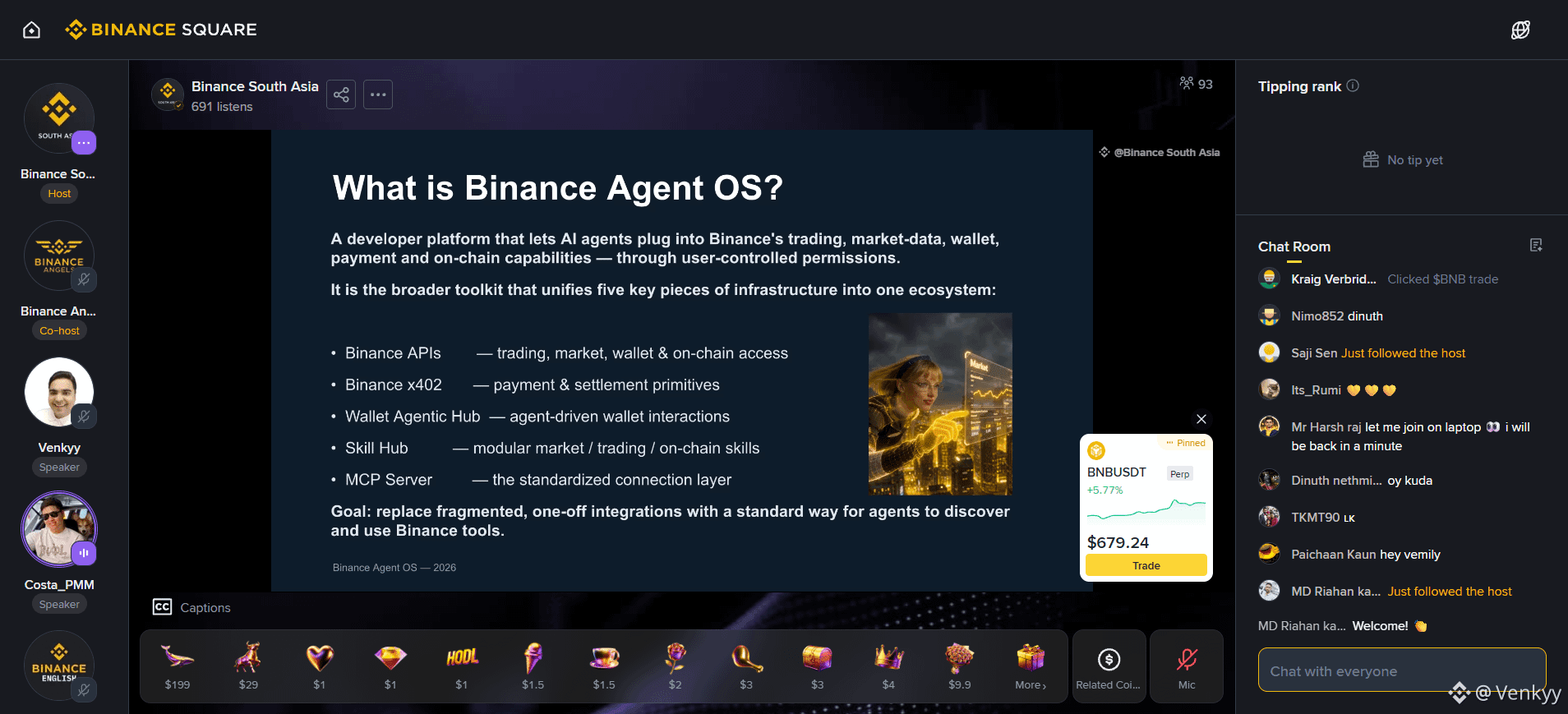Share the Binance South Asia room
This screenshot has height=714, width=1568.
click(341, 94)
